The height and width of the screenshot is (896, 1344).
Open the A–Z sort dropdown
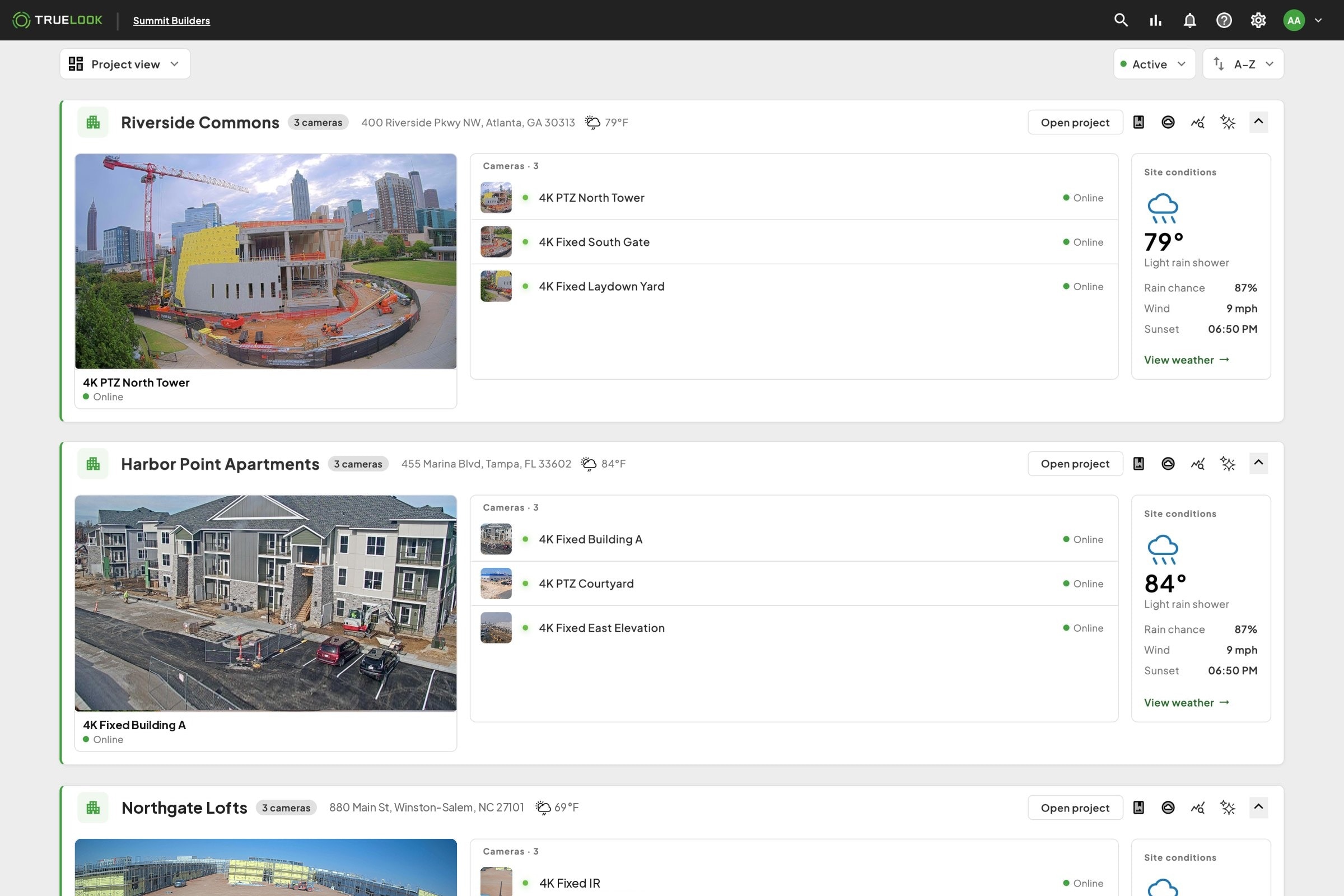(x=1243, y=64)
